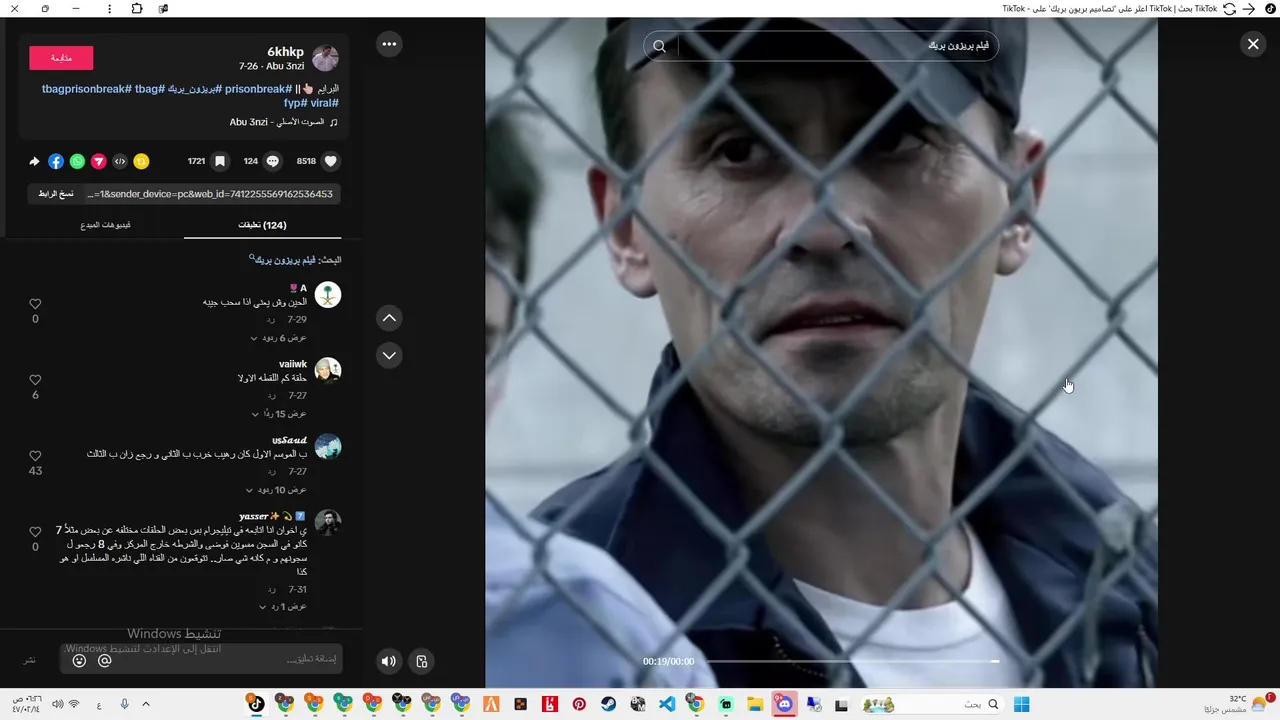Share the video to Facebook

(56, 161)
